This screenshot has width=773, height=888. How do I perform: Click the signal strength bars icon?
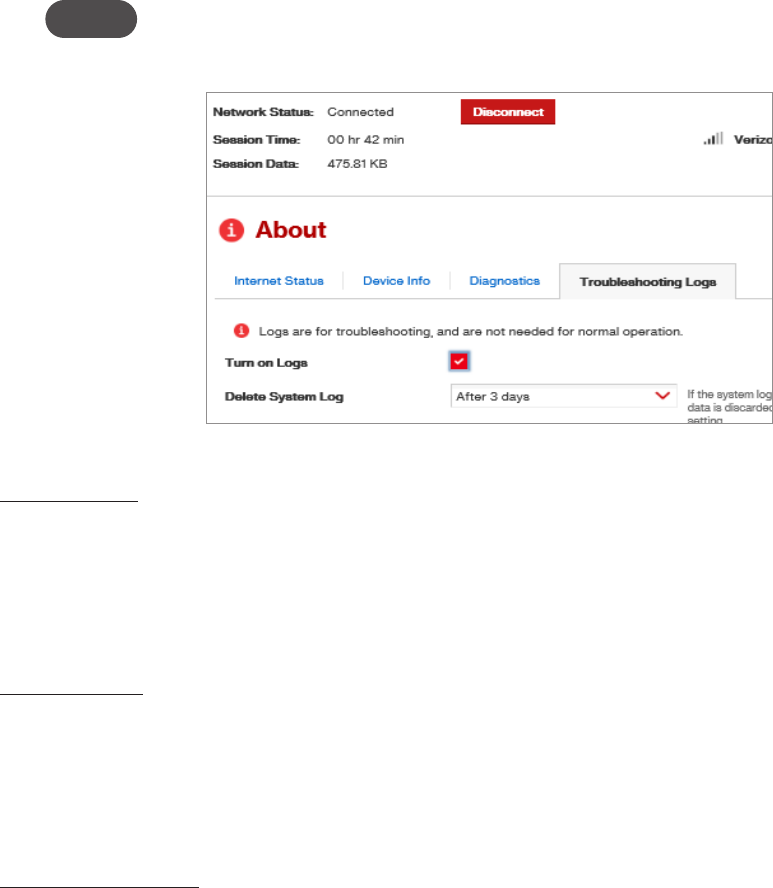pyautogui.click(x=714, y=139)
